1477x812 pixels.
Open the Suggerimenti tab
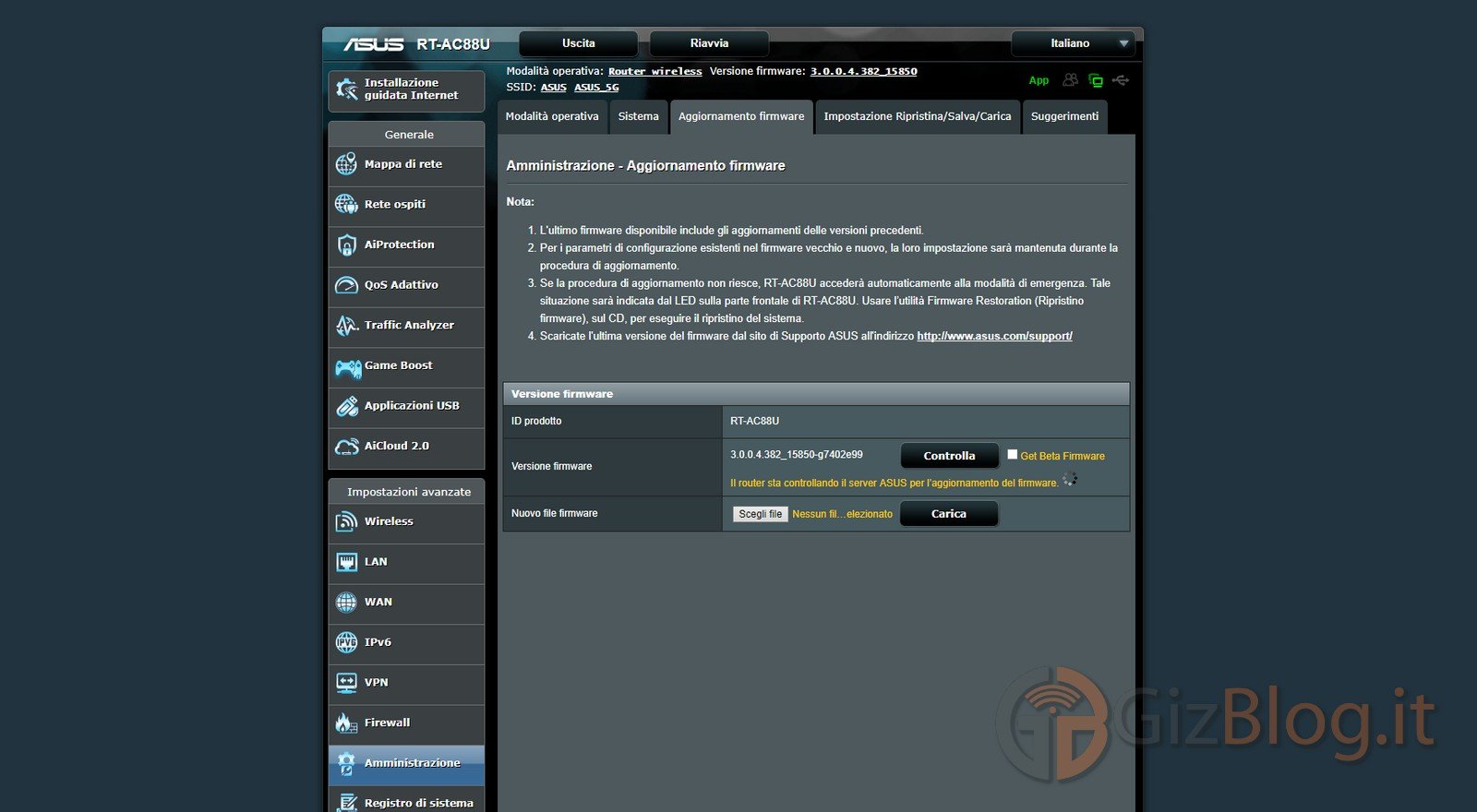pyautogui.click(x=1064, y=116)
